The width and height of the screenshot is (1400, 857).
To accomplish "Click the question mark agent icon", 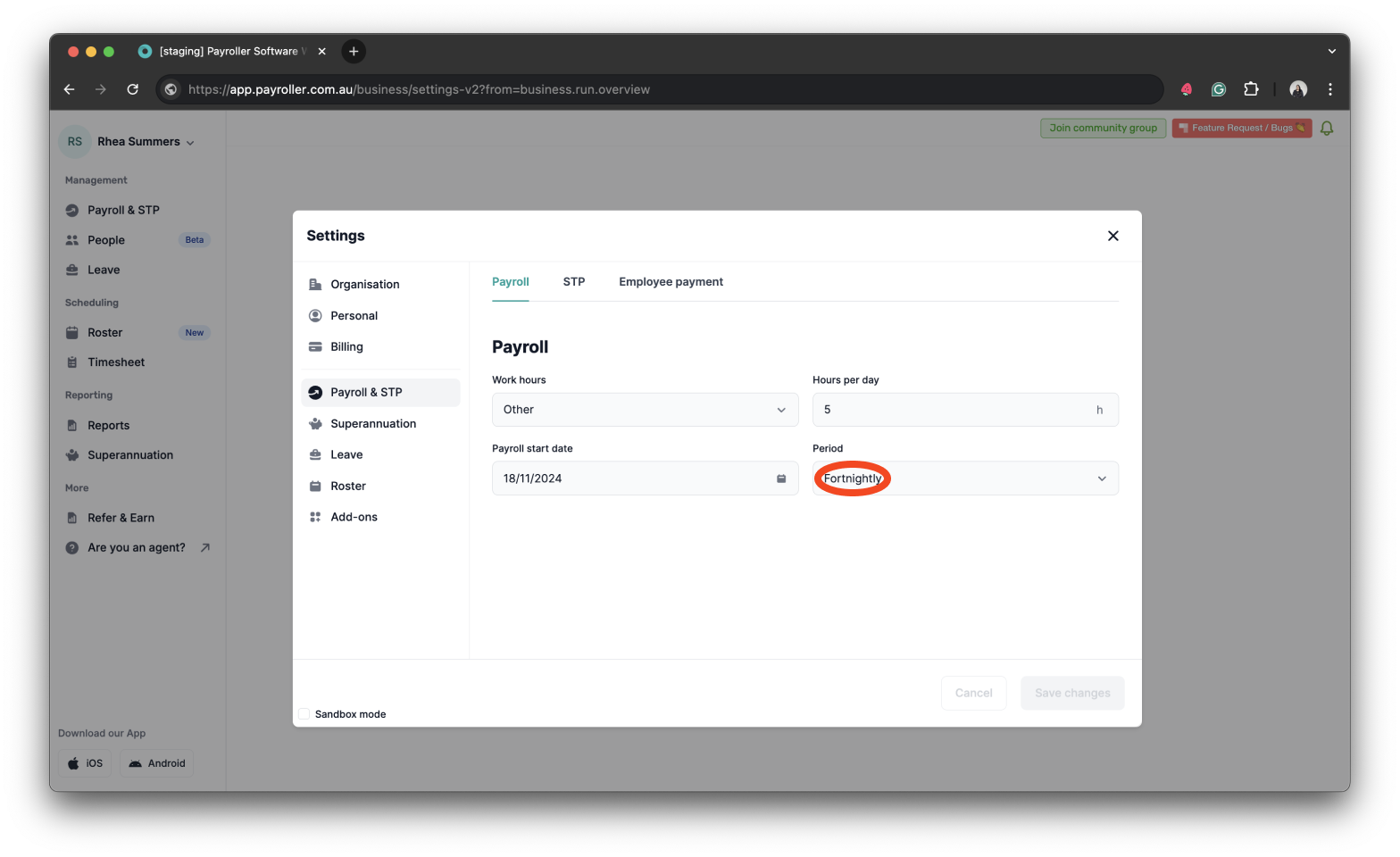I will [x=72, y=548].
